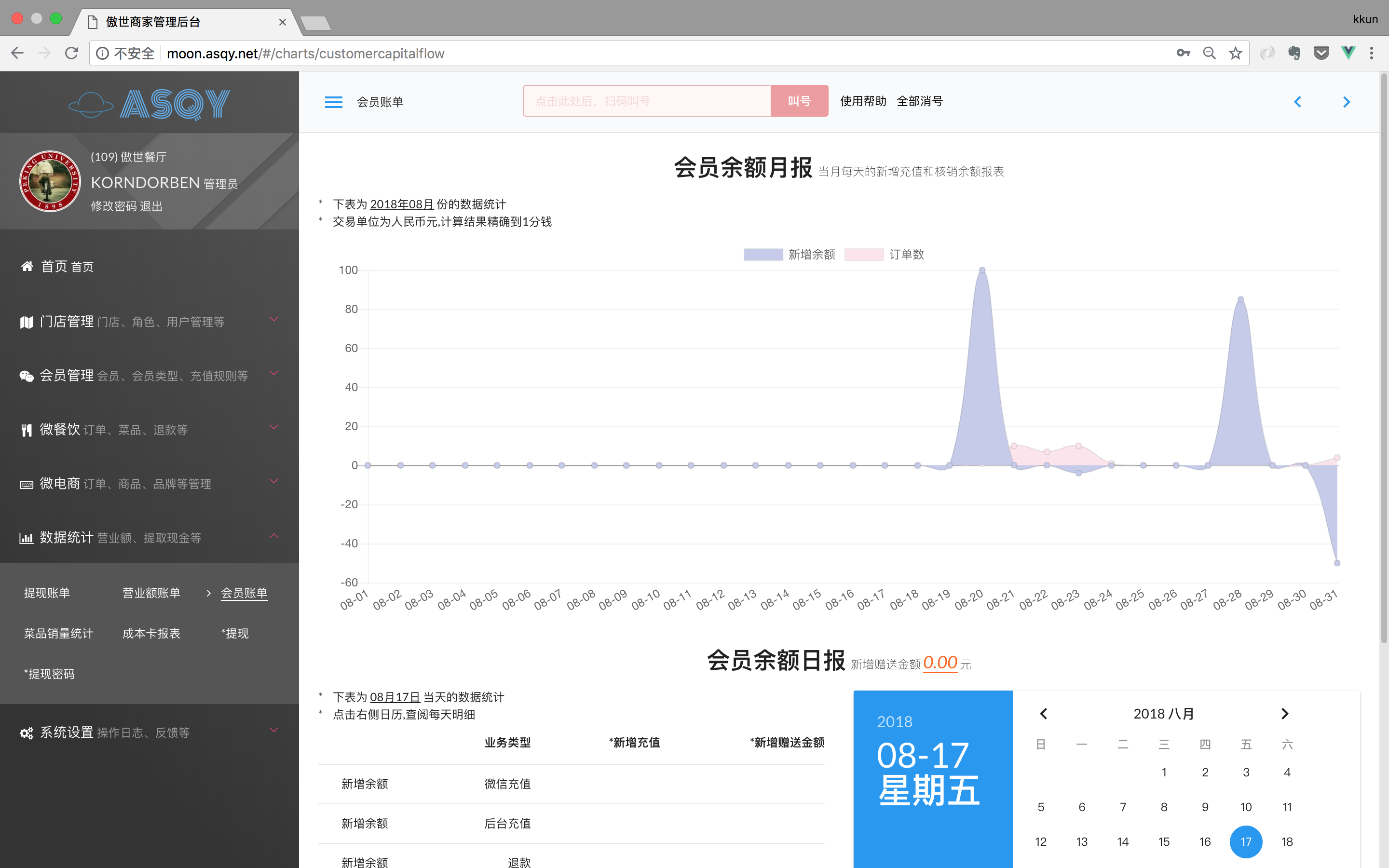This screenshot has width=1389, height=868.
Task: Open 营业额账单 submenu item
Action: point(151,593)
